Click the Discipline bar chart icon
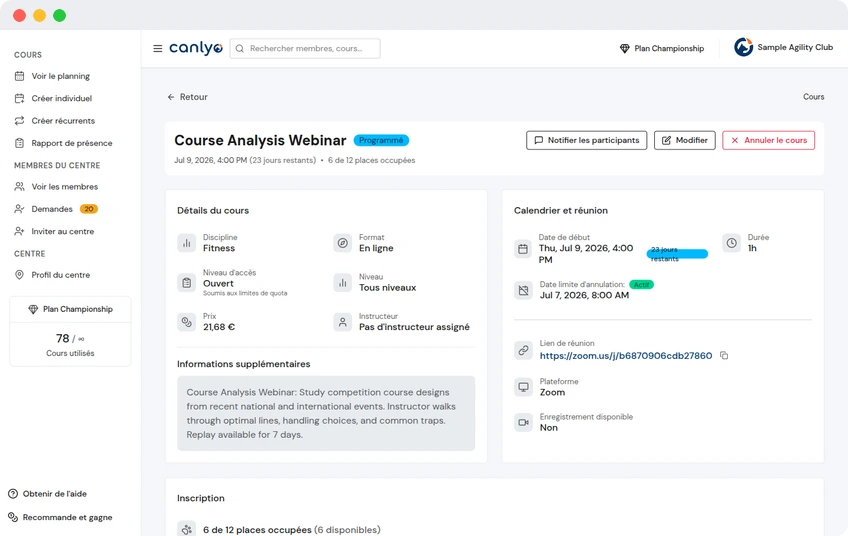Image resolution: width=848 pixels, height=536 pixels. (187, 243)
